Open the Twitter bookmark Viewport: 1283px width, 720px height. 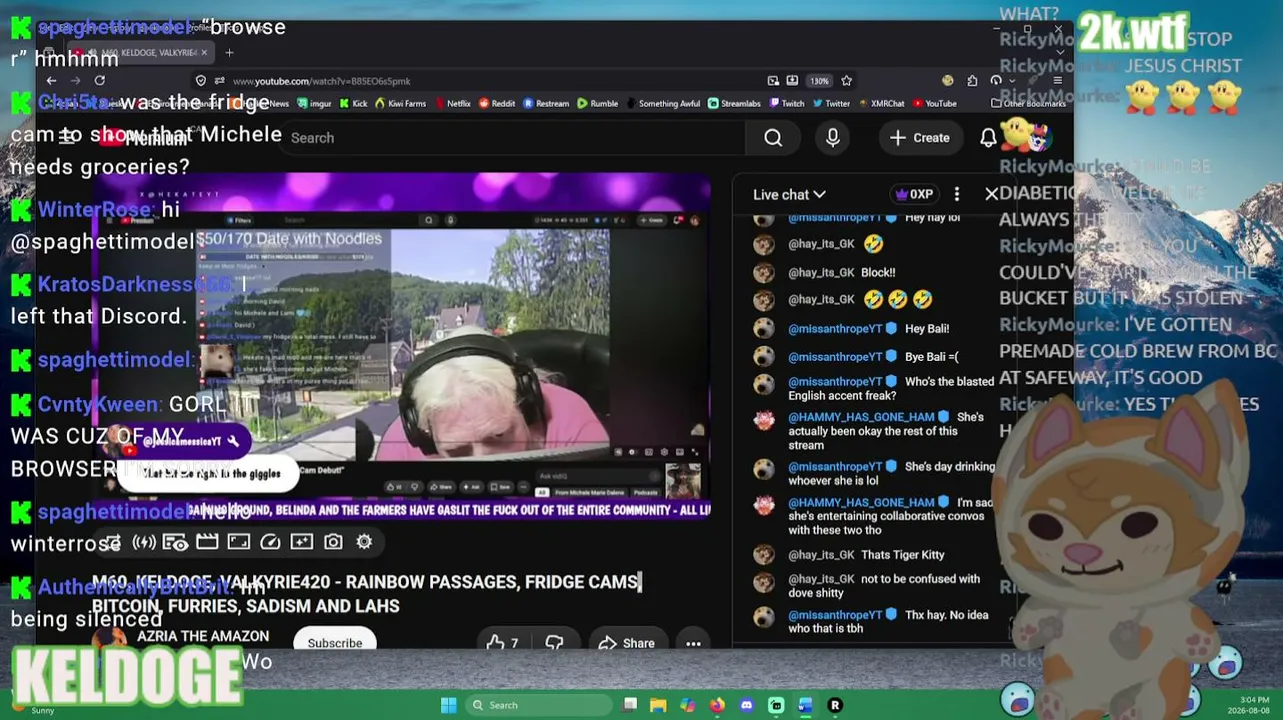click(831, 103)
